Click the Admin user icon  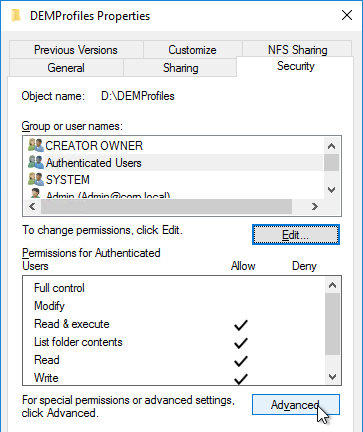(x=36, y=193)
